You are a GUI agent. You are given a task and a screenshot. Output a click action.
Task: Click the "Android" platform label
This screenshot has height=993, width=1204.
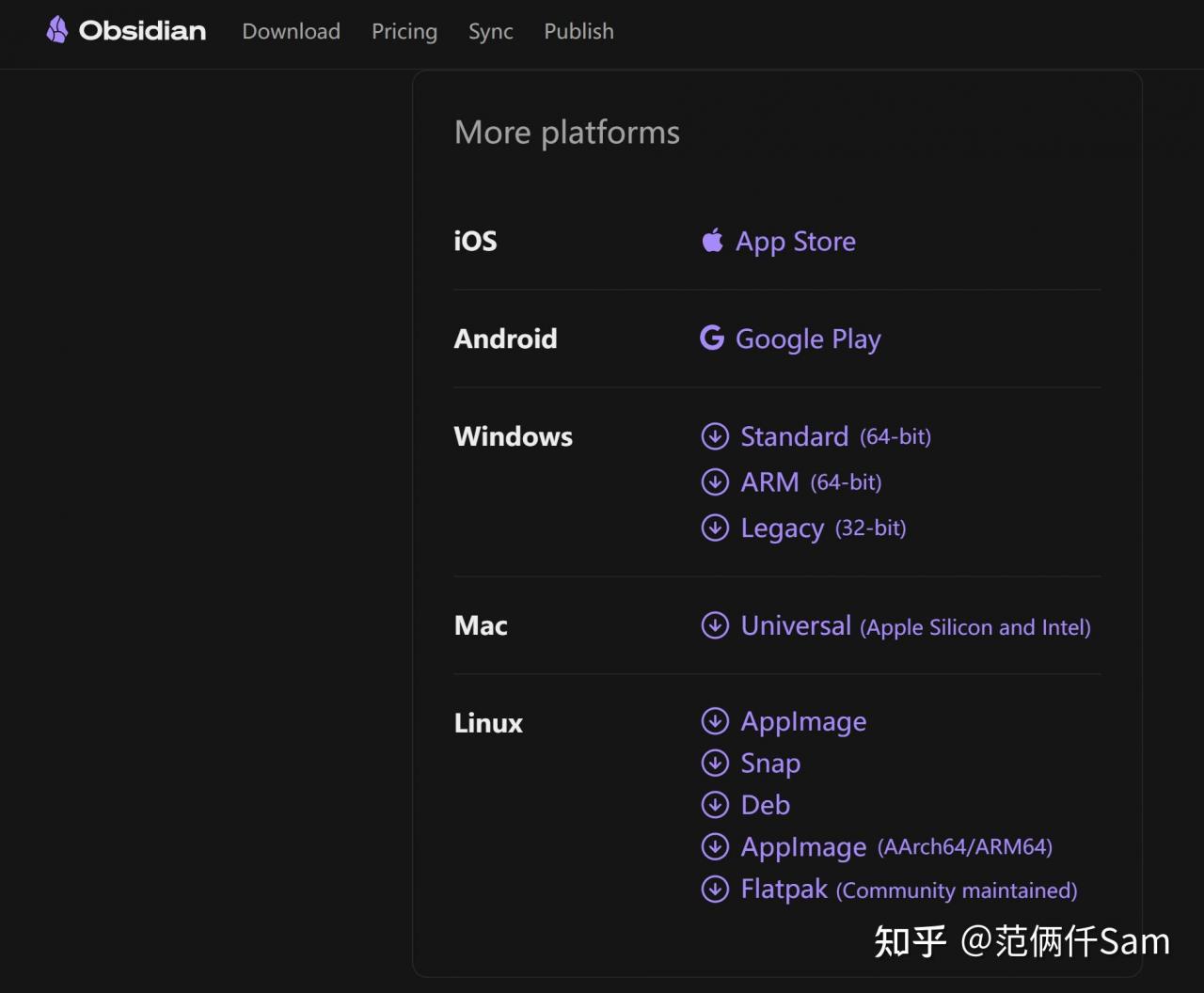point(505,339)
